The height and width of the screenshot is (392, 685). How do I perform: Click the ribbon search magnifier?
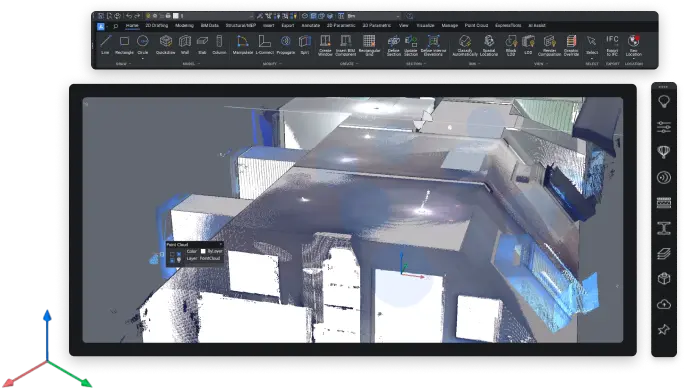pyautogui.click(x=116, y=26)
